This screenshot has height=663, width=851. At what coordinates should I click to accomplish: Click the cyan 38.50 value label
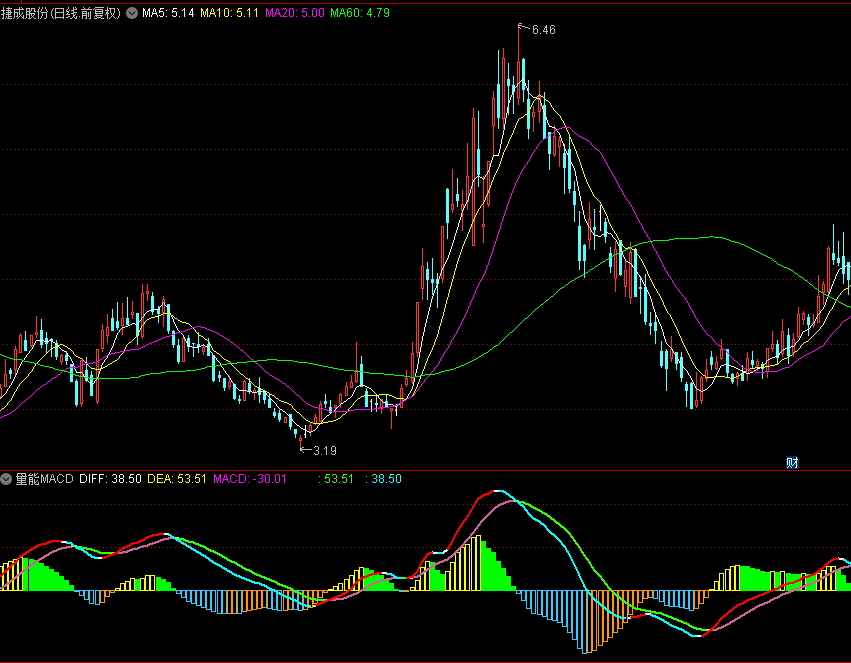click(x=385, y=479)
